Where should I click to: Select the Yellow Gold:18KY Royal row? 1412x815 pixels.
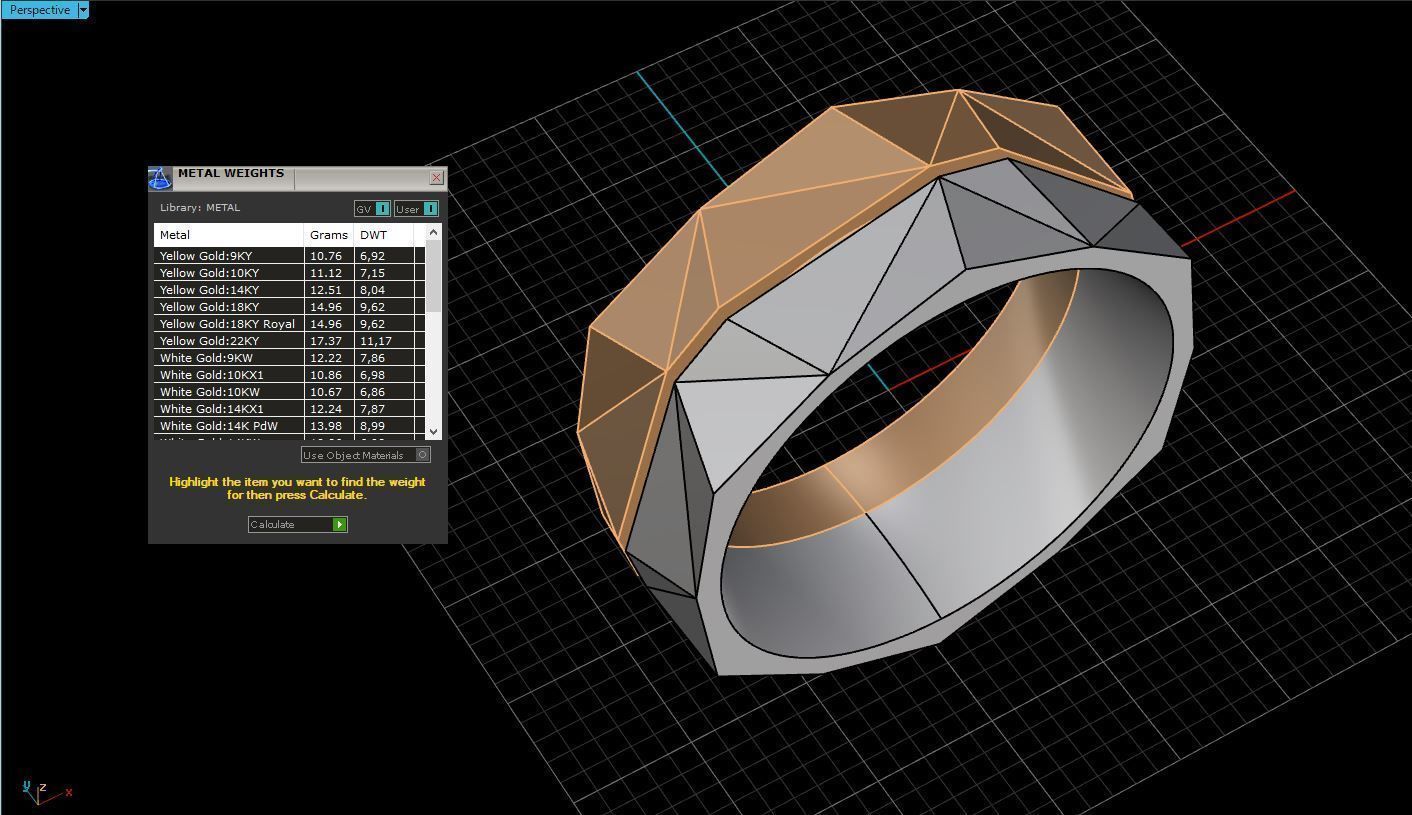click(289, 324)
